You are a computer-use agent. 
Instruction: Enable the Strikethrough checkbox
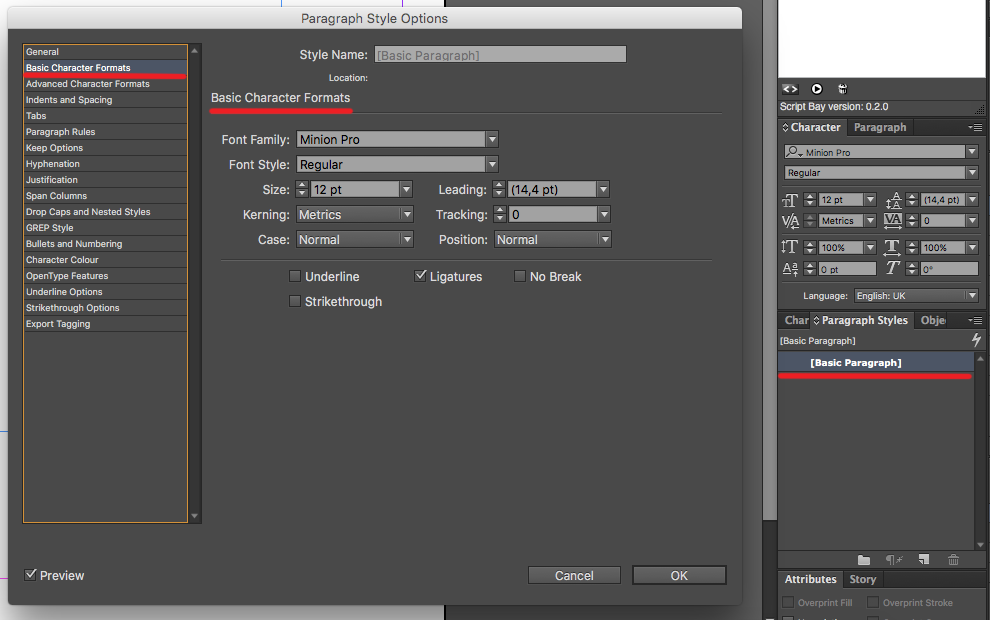click(295, 301)
